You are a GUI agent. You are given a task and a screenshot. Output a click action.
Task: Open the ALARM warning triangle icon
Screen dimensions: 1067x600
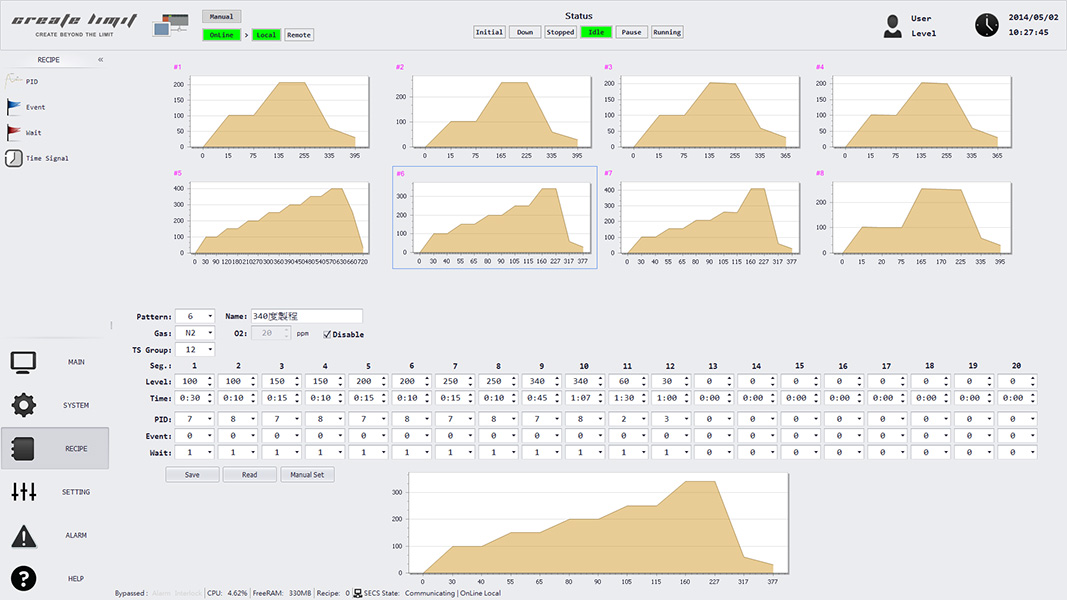click(x=23, y=535)
